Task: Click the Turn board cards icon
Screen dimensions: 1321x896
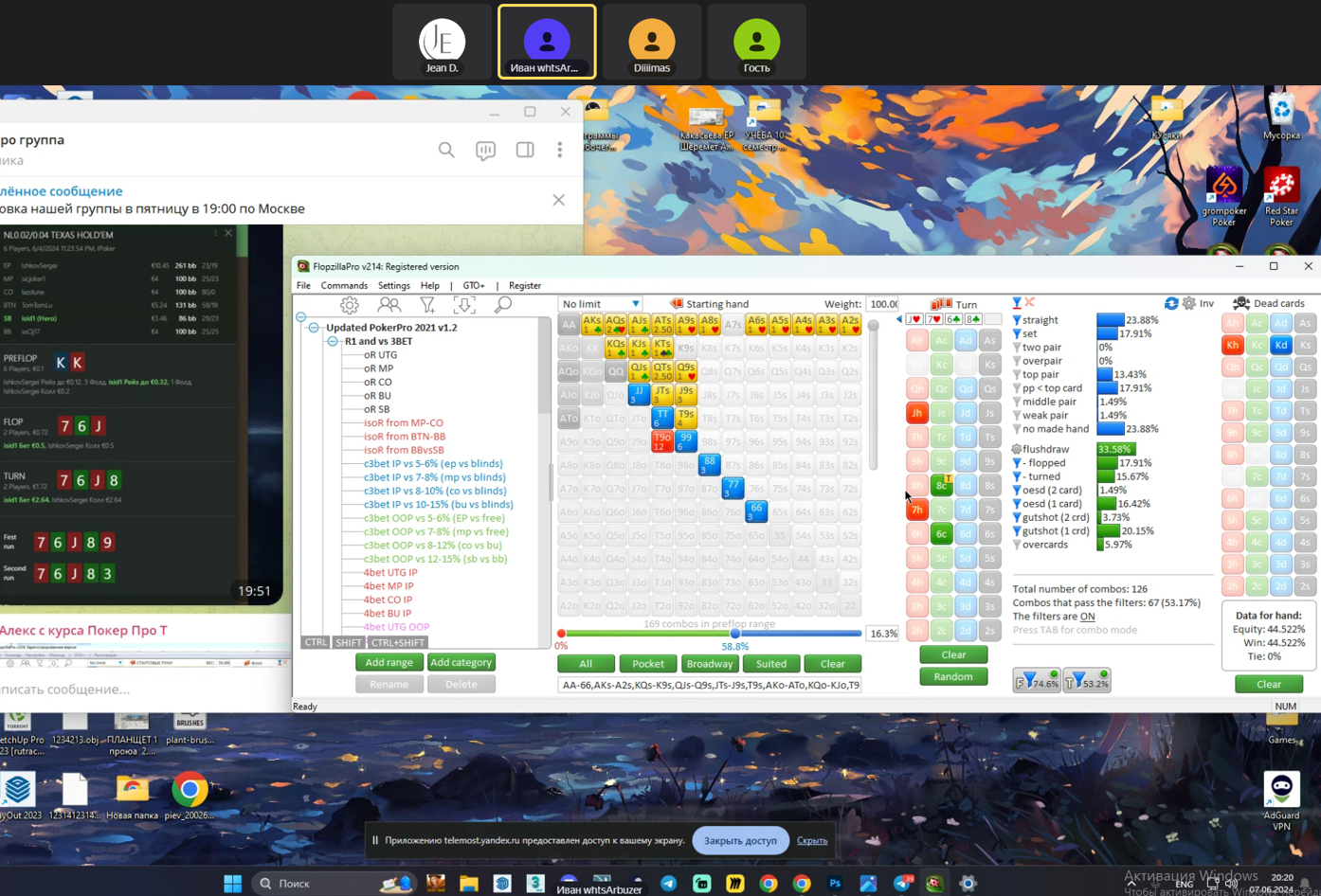Action: coord(941,304)
